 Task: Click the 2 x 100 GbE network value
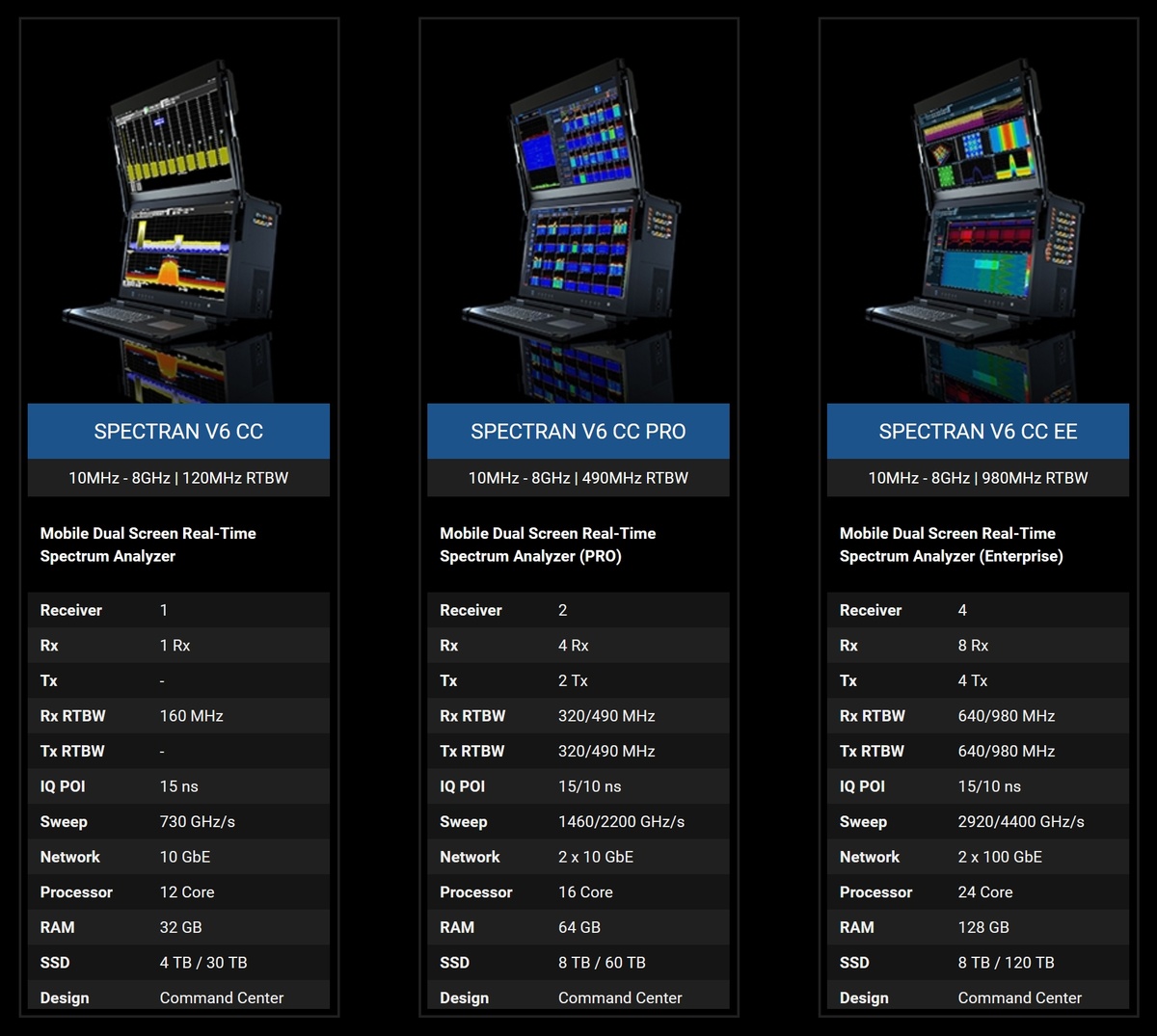(x=1000, y=857)
